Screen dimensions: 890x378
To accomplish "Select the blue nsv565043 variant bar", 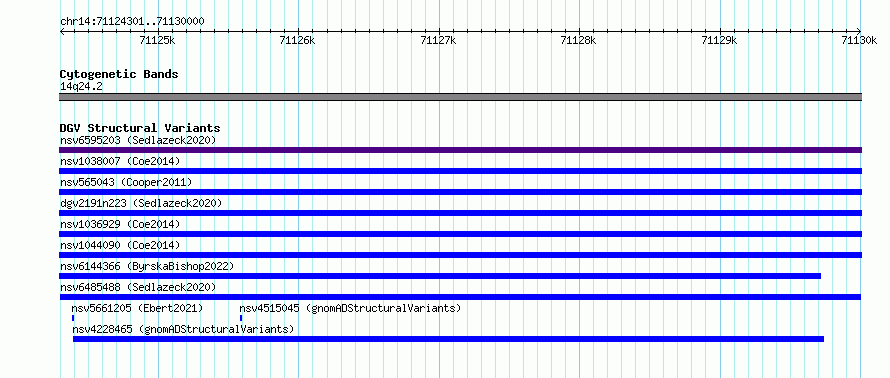I will 460,192.
